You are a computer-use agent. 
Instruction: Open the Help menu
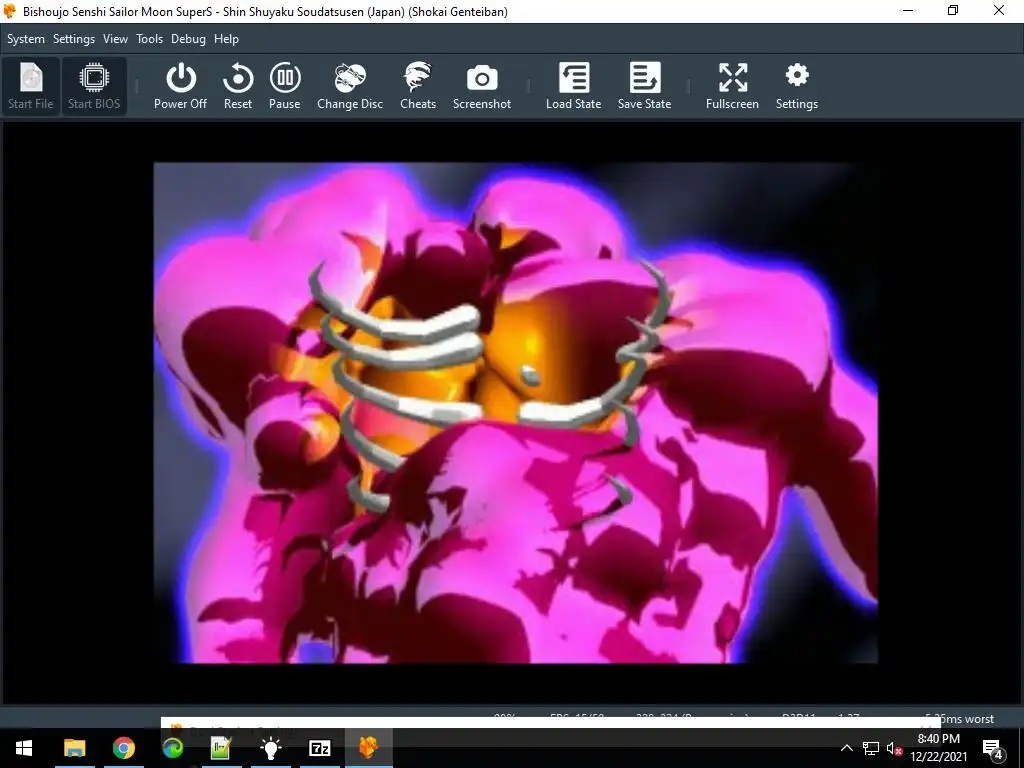227,39
